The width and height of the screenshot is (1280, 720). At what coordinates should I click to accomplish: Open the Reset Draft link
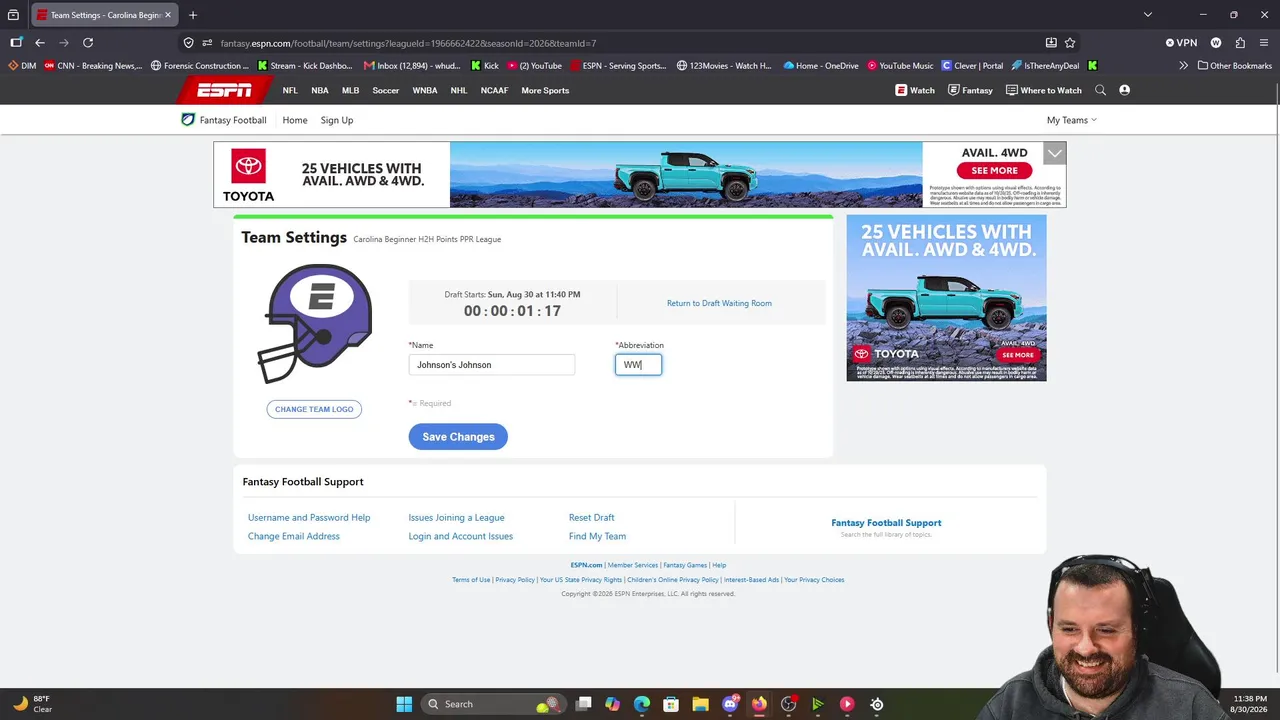pos(592,518)
